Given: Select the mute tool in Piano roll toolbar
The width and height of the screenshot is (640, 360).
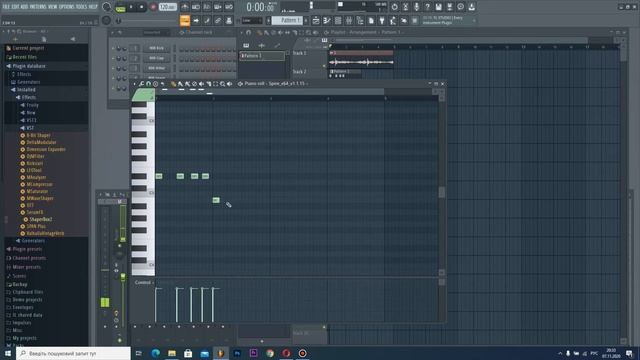Looking at the screenshot, I should (x=201, y=84).
